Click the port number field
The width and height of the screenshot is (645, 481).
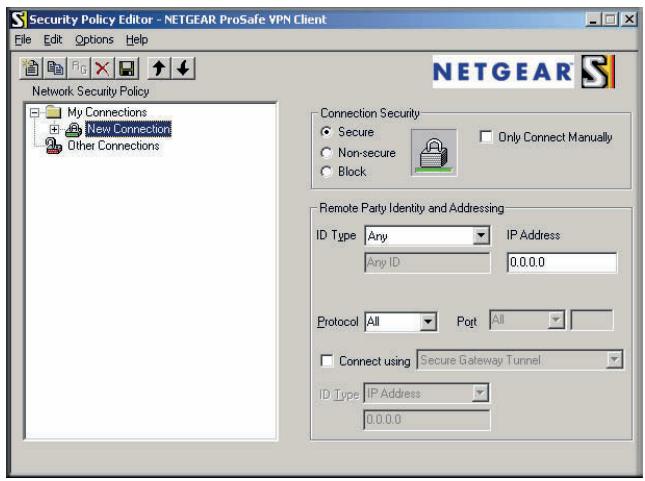592,320
